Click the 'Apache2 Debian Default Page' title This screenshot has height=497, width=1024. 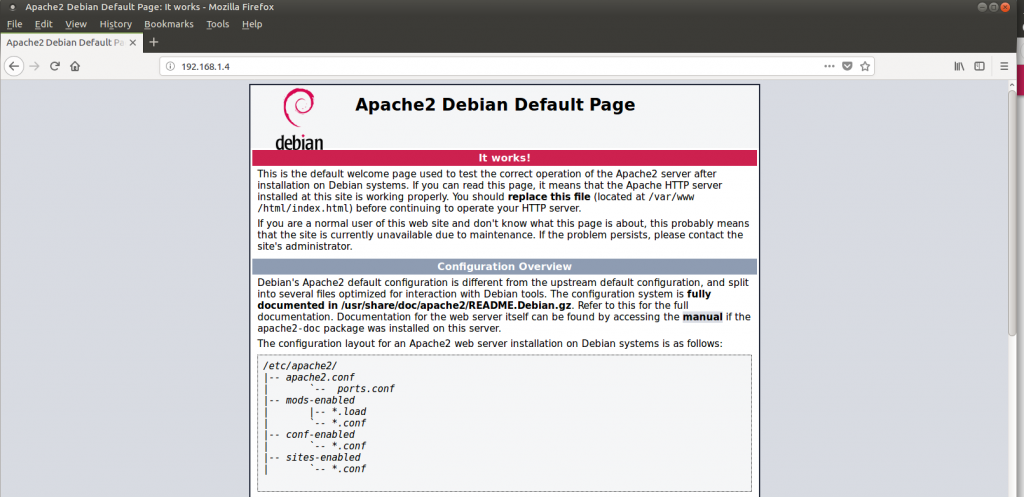tap(495, 104)
